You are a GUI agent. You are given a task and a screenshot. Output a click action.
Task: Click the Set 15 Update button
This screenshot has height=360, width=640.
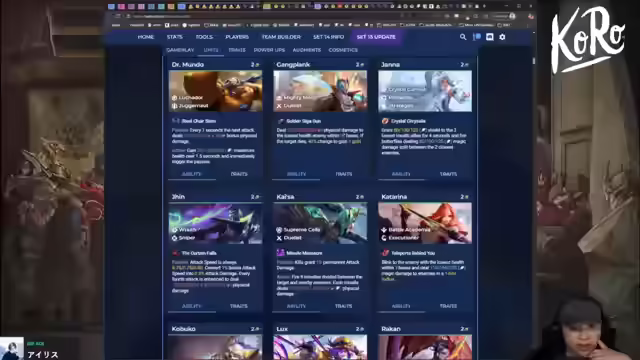pos(376,37)
